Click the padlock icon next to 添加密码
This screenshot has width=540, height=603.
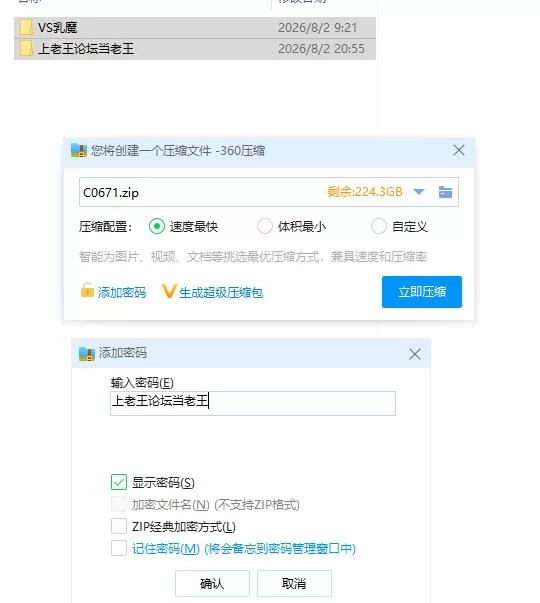click(x=87, y=290)
